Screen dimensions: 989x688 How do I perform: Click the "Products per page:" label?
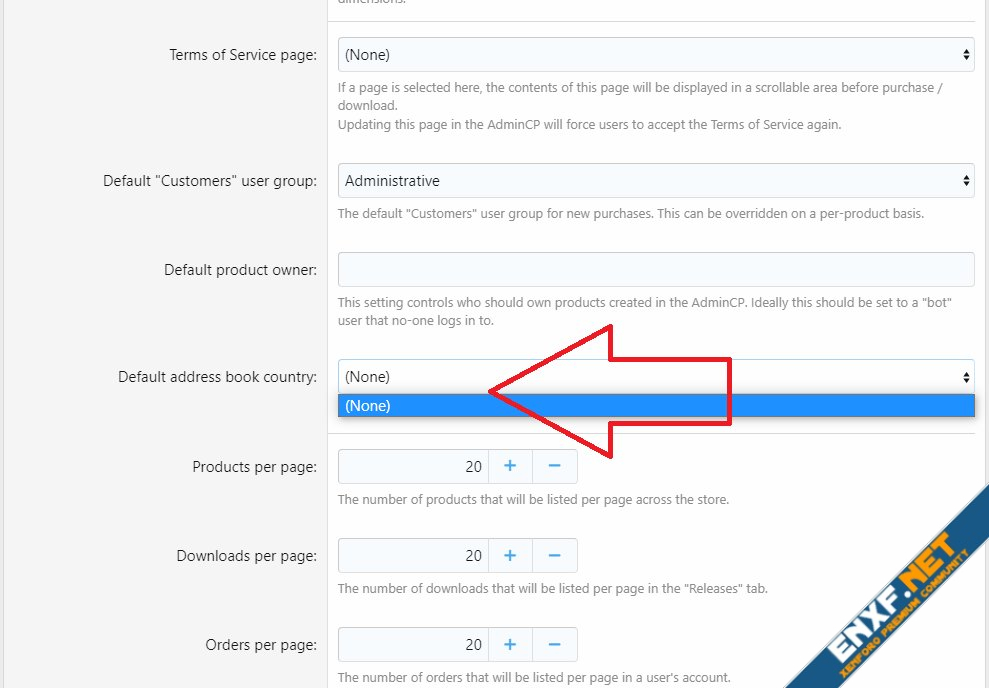pos(254,467)
